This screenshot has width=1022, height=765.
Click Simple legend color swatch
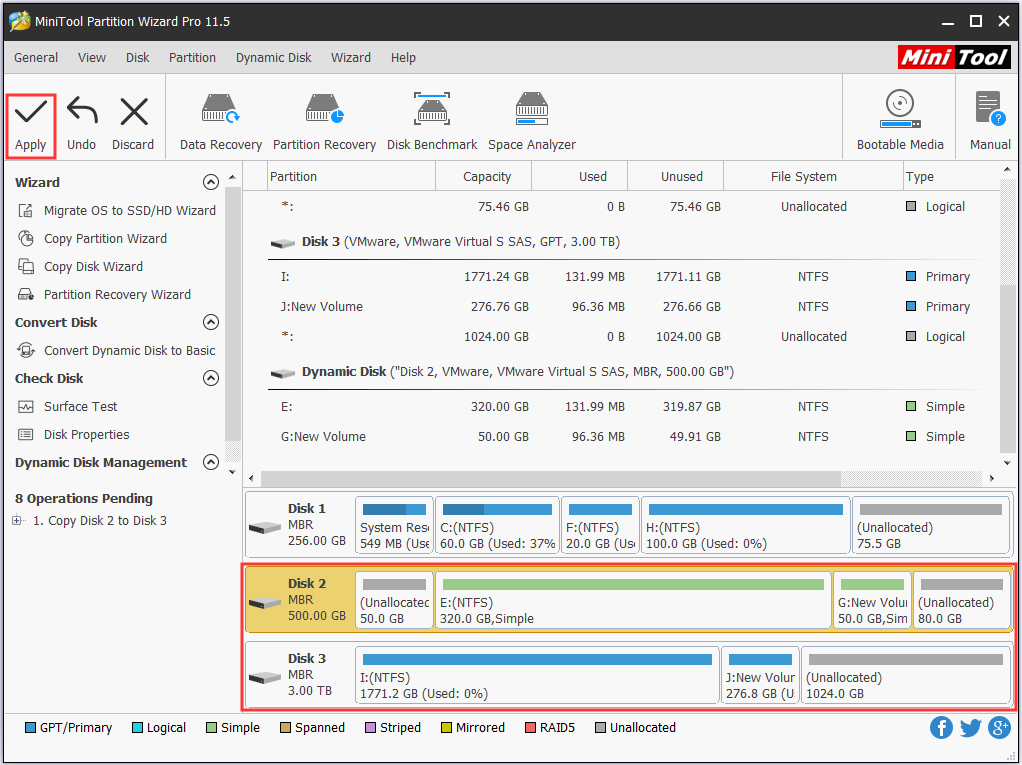click(211, 727)
